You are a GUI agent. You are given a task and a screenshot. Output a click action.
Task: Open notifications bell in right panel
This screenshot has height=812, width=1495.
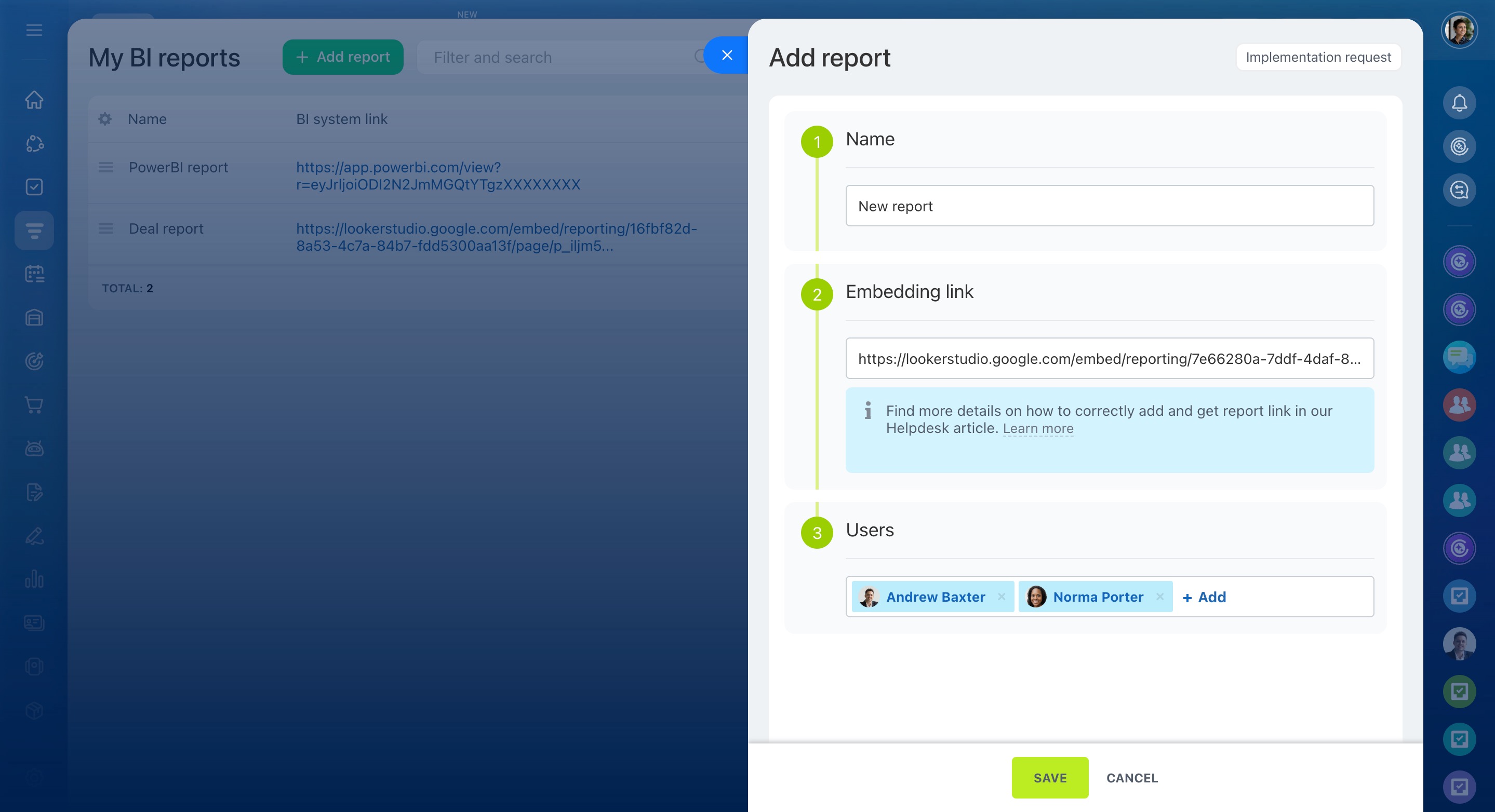[1459, 103]
